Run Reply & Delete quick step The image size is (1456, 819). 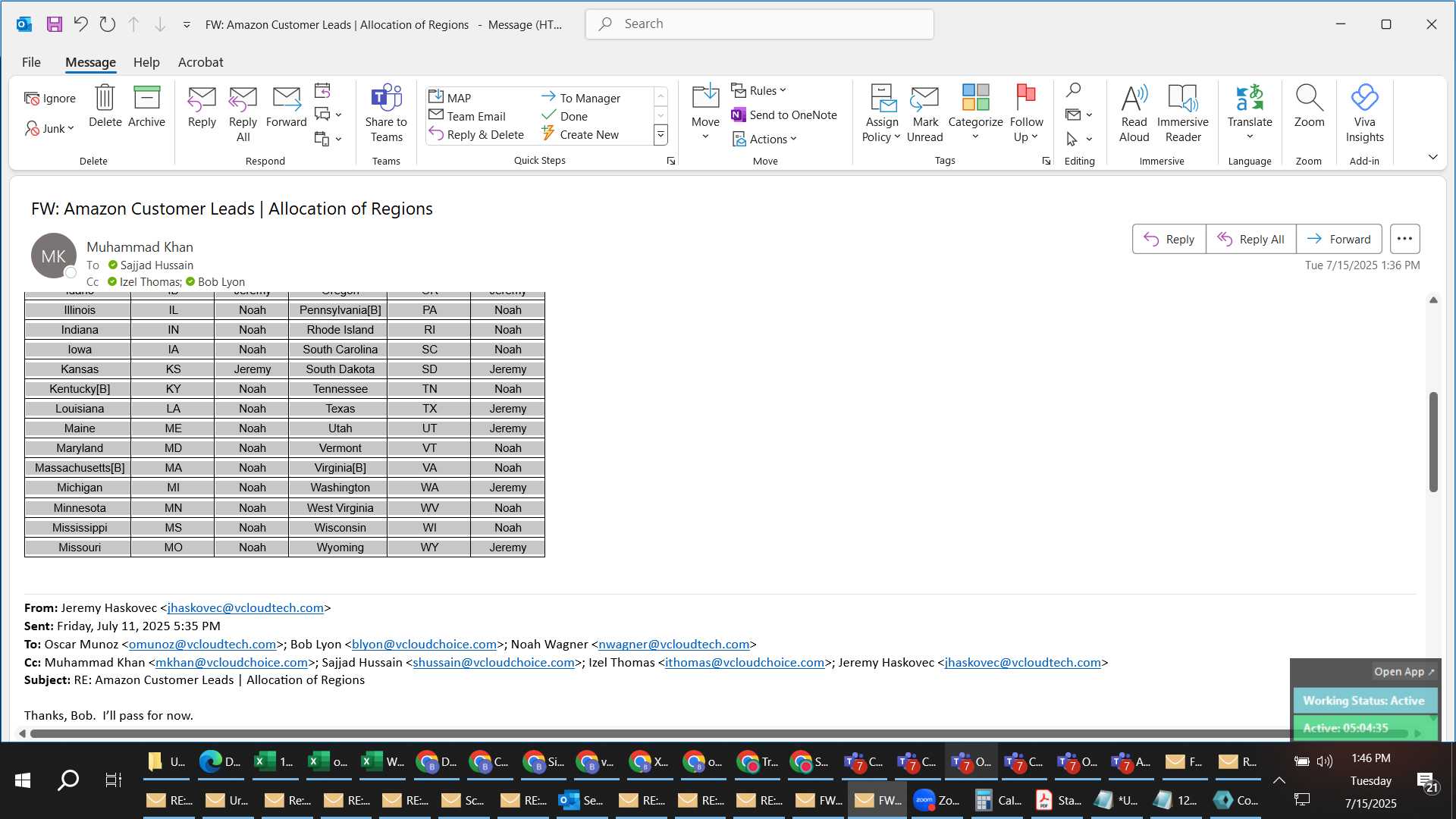[x=476, y=134]
